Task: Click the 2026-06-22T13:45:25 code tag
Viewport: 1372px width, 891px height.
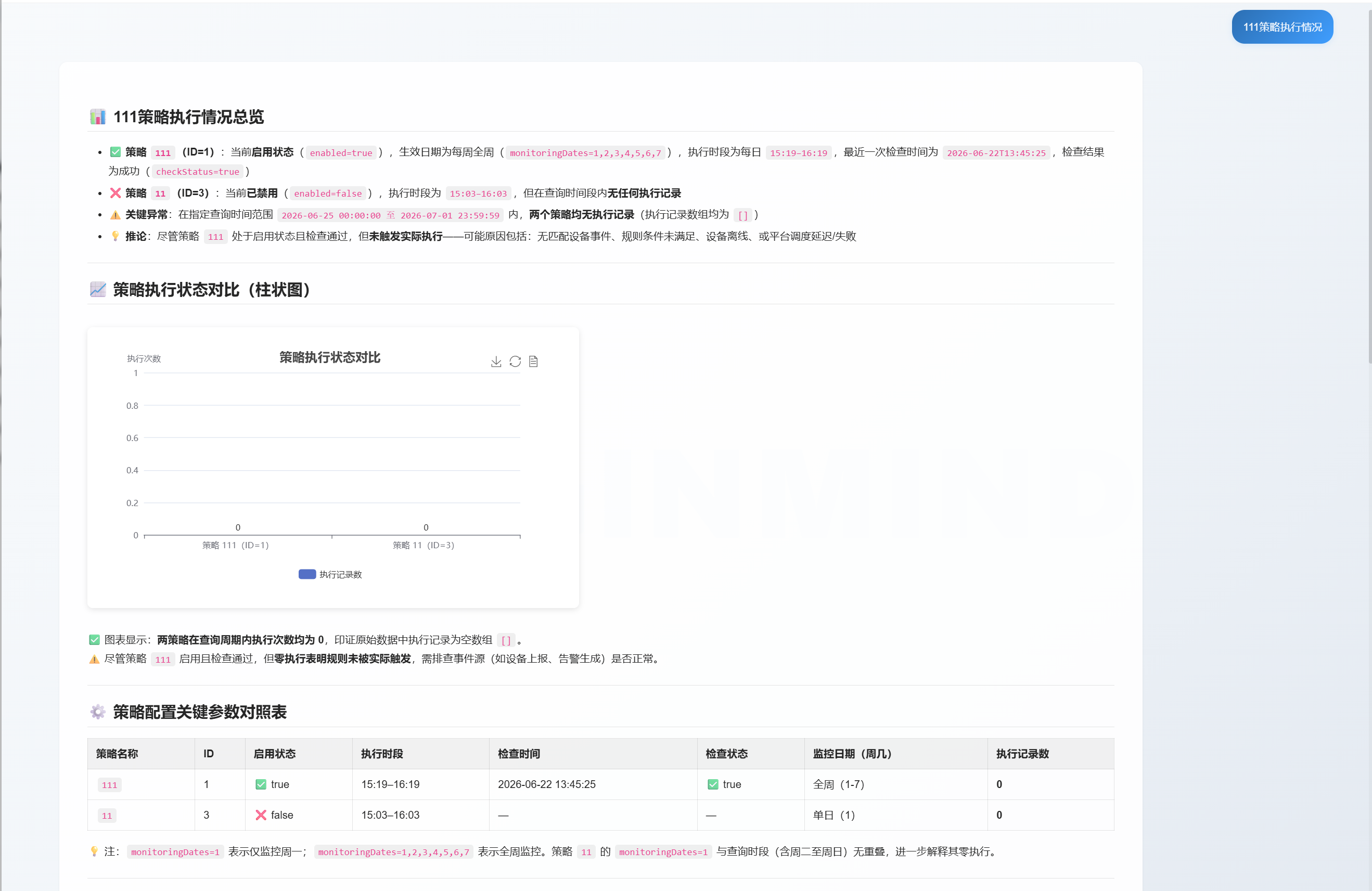Action: click(995, 153)
